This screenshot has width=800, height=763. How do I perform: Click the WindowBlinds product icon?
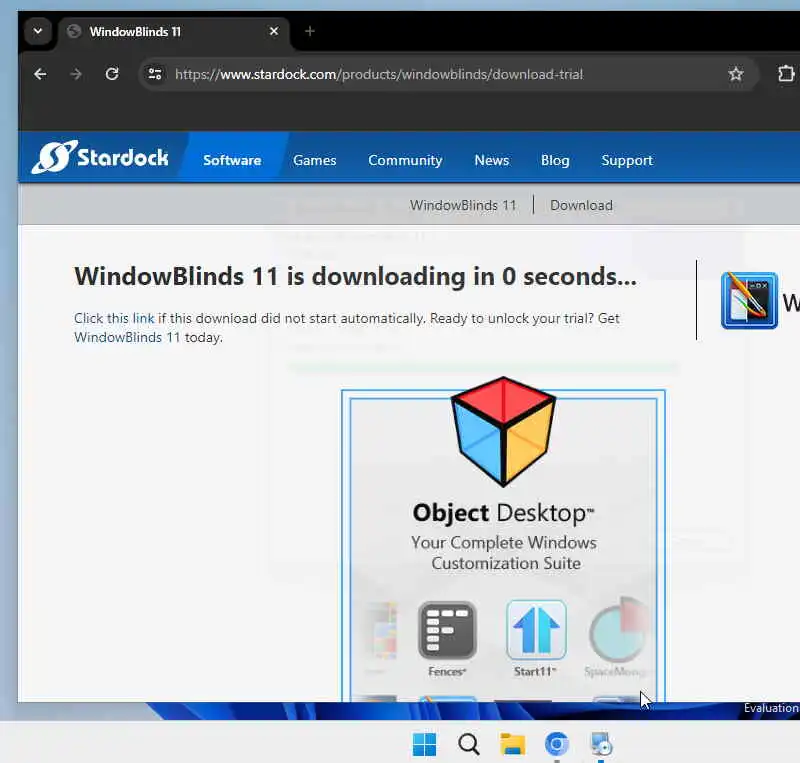tap(749, 301)
